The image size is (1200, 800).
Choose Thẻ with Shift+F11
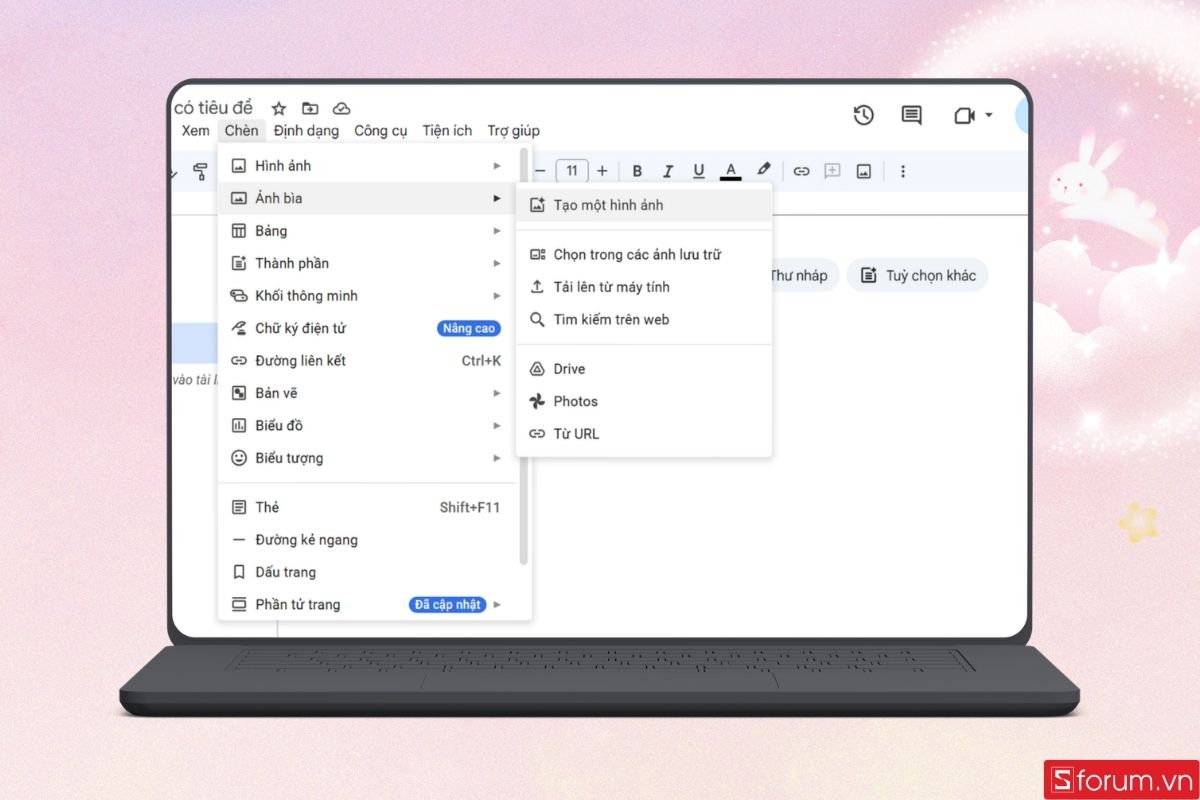(368, 507)
